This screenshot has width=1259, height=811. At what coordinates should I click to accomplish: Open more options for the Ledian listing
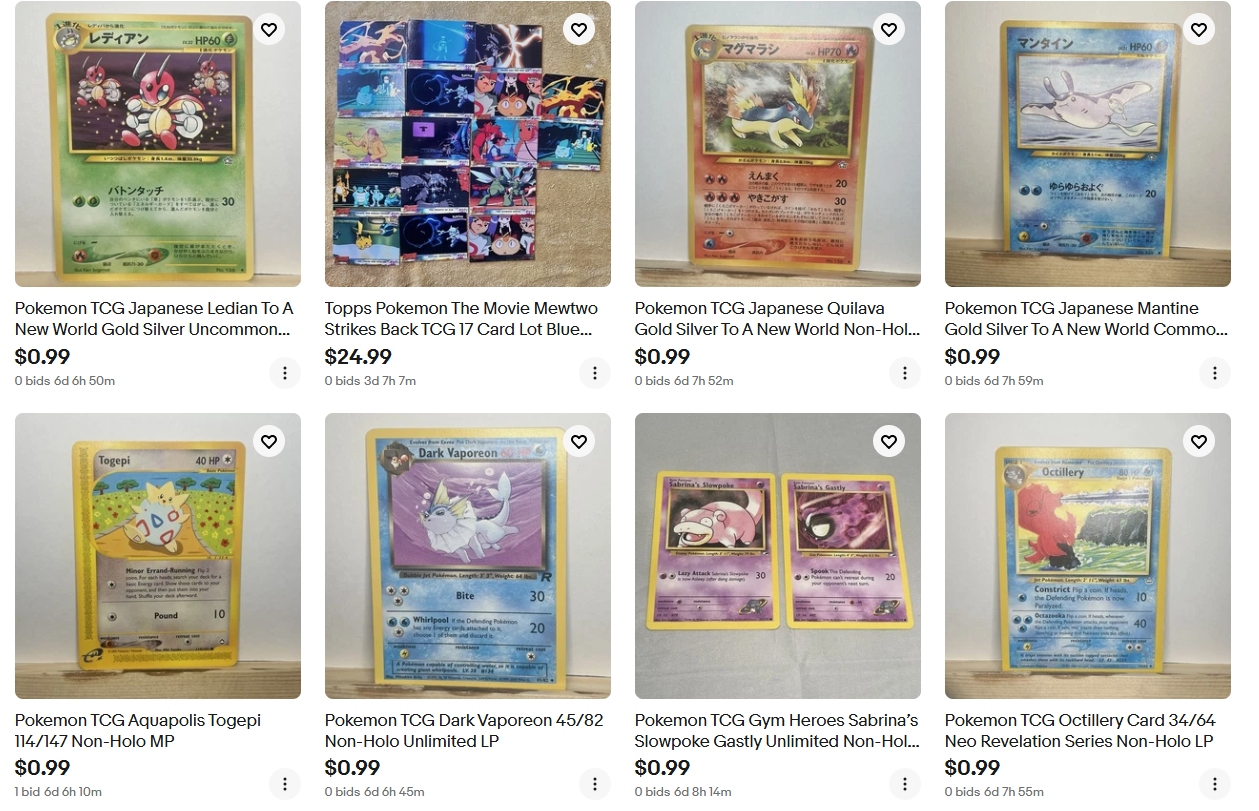pos(285,373)
